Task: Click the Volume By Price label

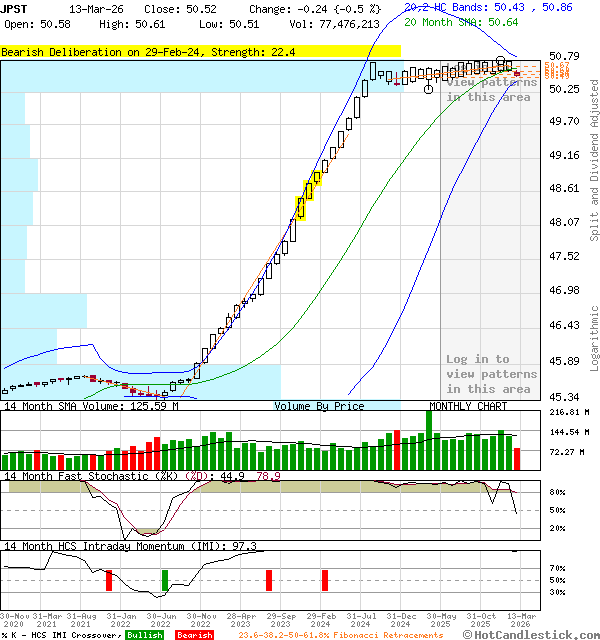Action: pos(320,406)
